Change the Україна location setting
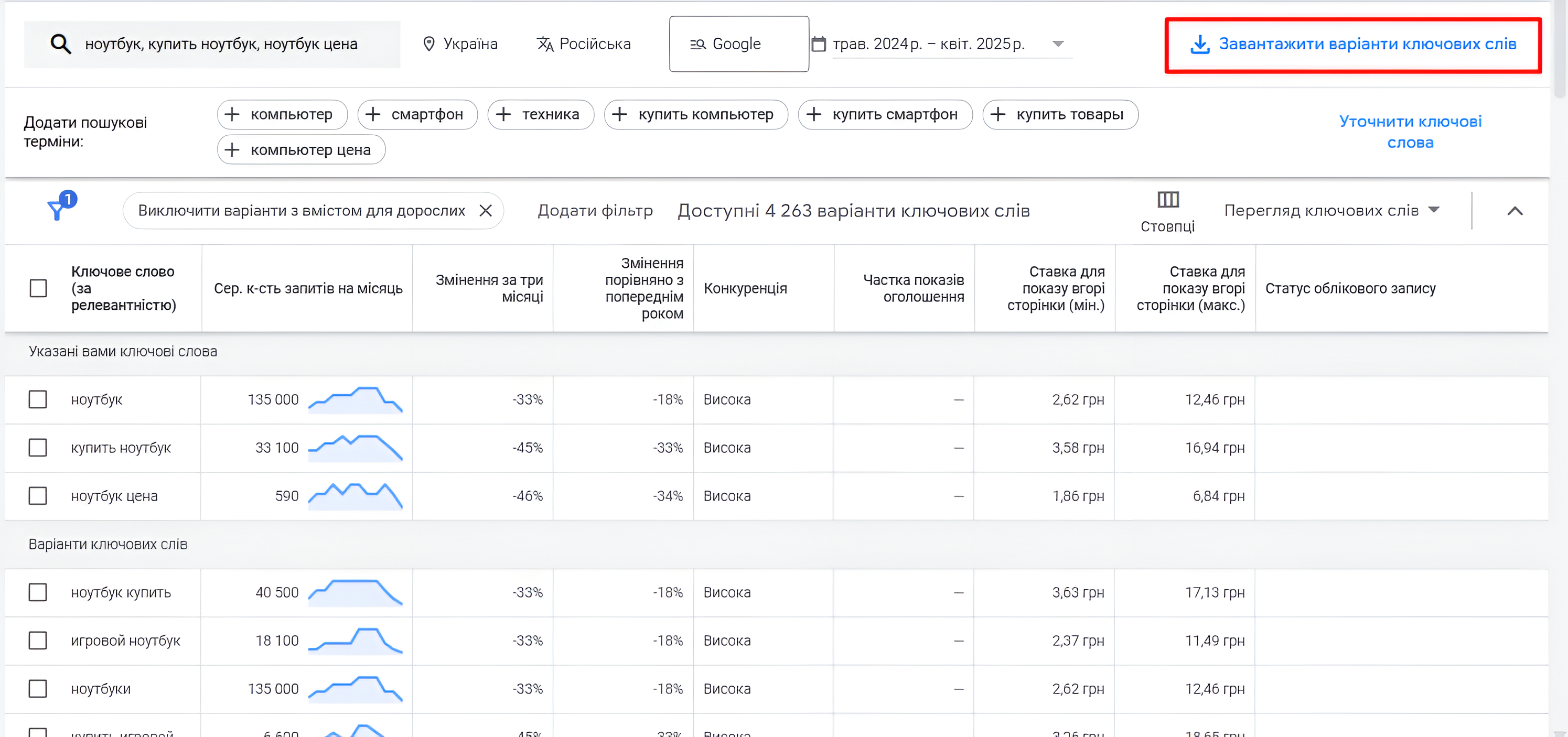Screen dimensions: 1568x737 460,44
